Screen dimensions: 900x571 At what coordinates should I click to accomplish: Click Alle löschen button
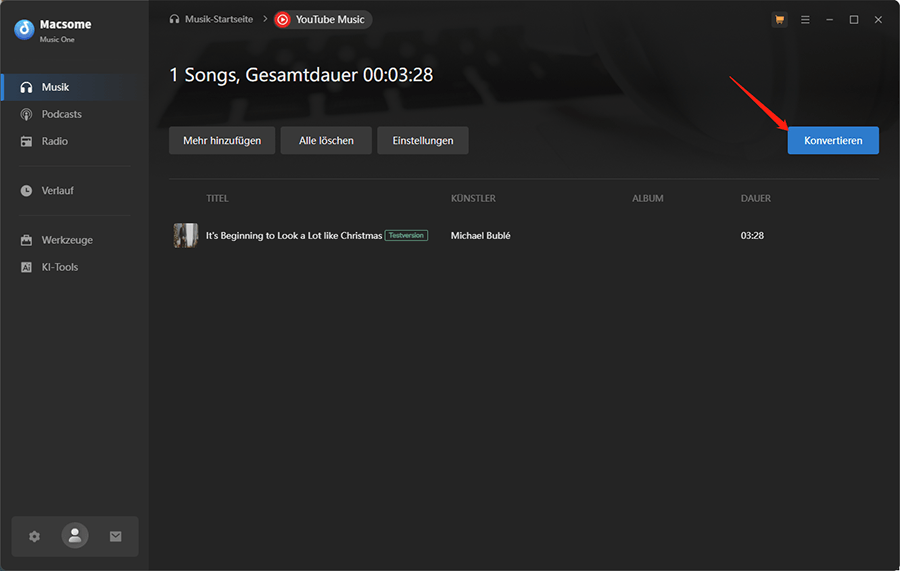(326, 141)
